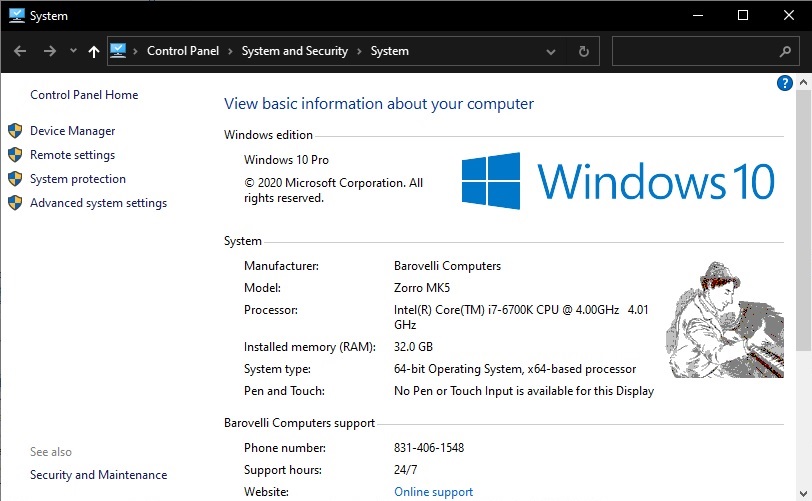Click 'View basic information about your computer' heading
This screenshot has width=812, height=501.
379,104
